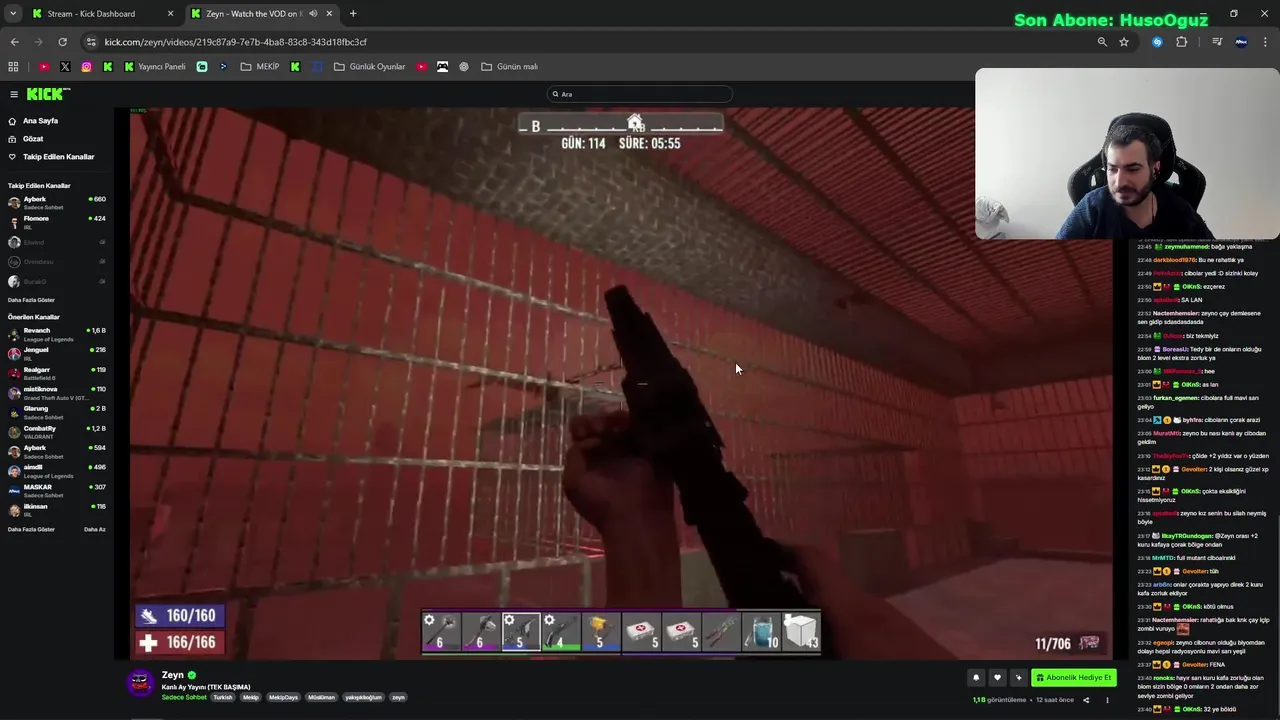Screen dimensions: 1280x720
Task: Open the more options three-dot menu
Action: 1107,700
